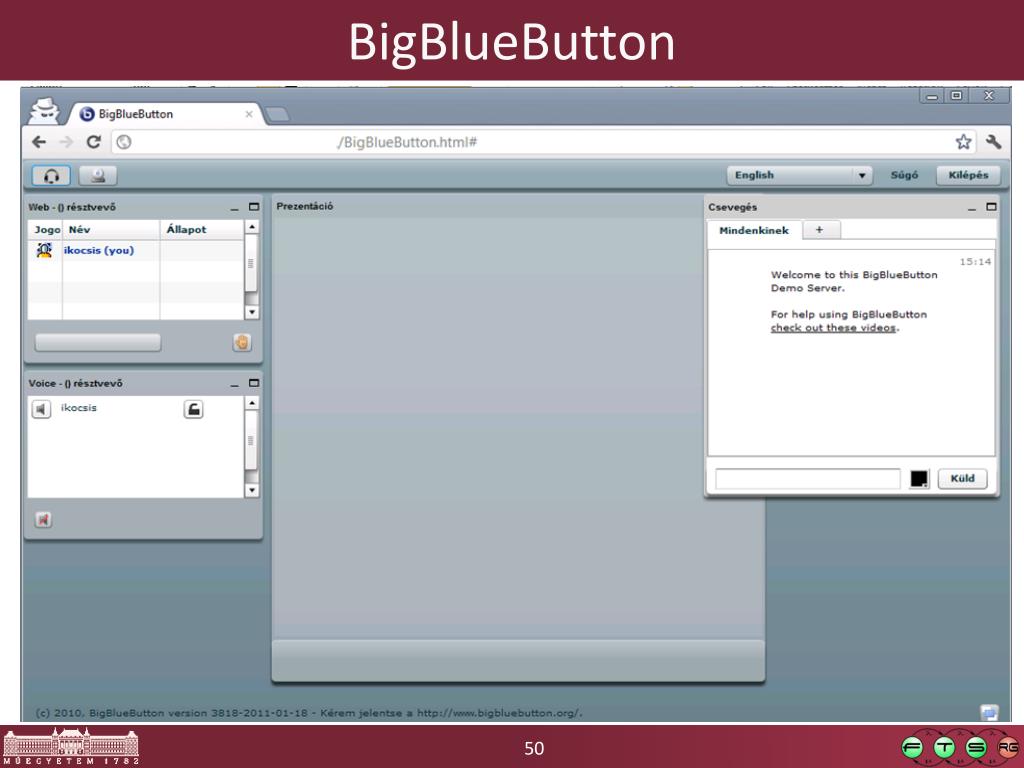Sort by the Jogo column header
Screen dimensions: 1024x768
pos(47,229)
